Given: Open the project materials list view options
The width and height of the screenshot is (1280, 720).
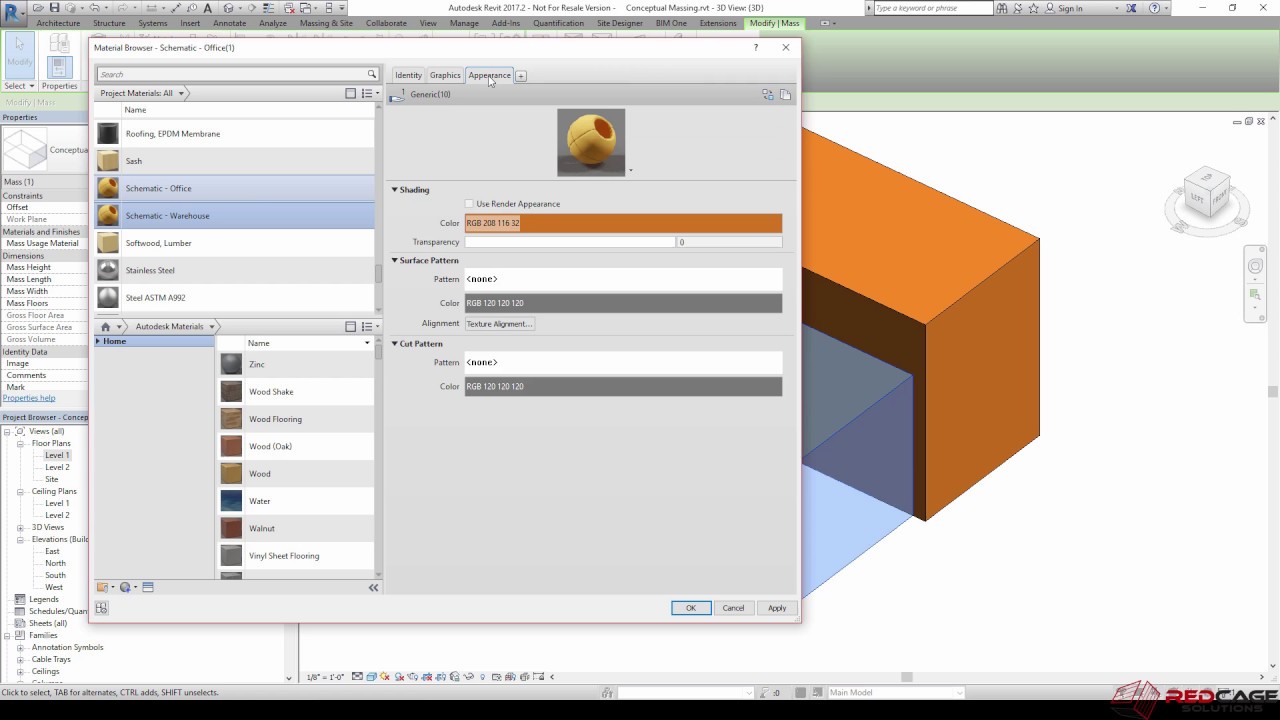Looking at the screenshot, I should click(x=369, y=93).
